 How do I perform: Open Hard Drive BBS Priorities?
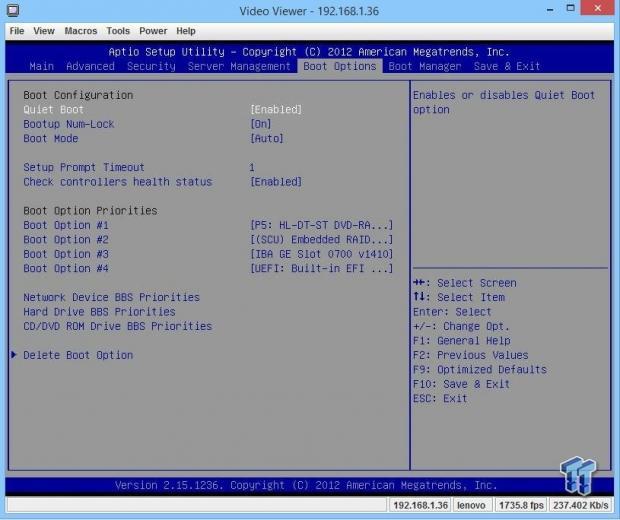click(x=99, y=312)
